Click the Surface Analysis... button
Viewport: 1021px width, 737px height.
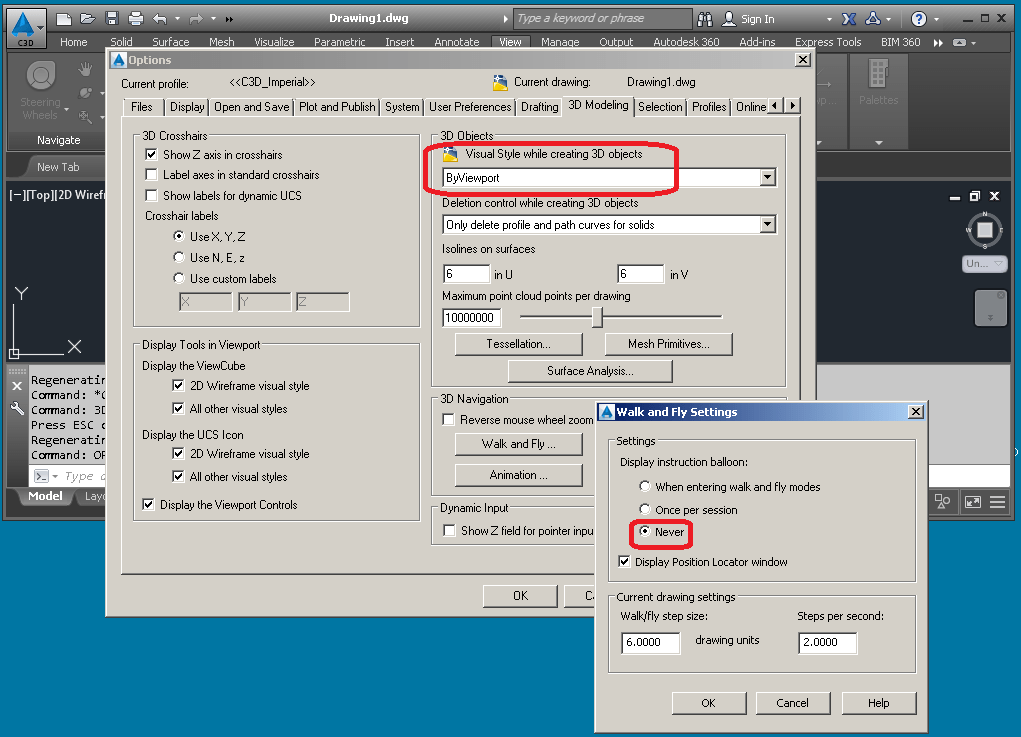click(590, 370)
